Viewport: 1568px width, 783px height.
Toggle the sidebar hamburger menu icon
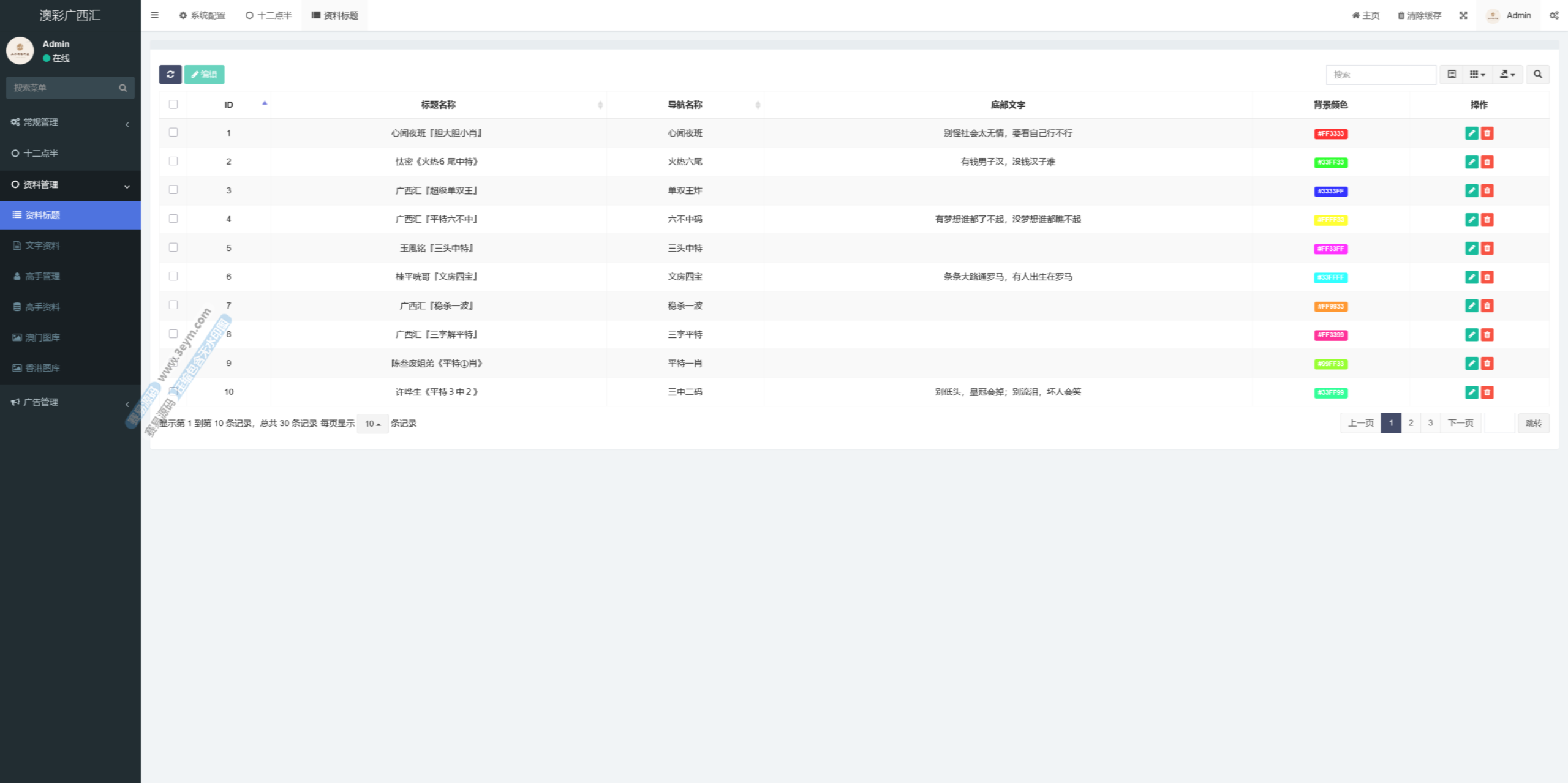point(154,15)
